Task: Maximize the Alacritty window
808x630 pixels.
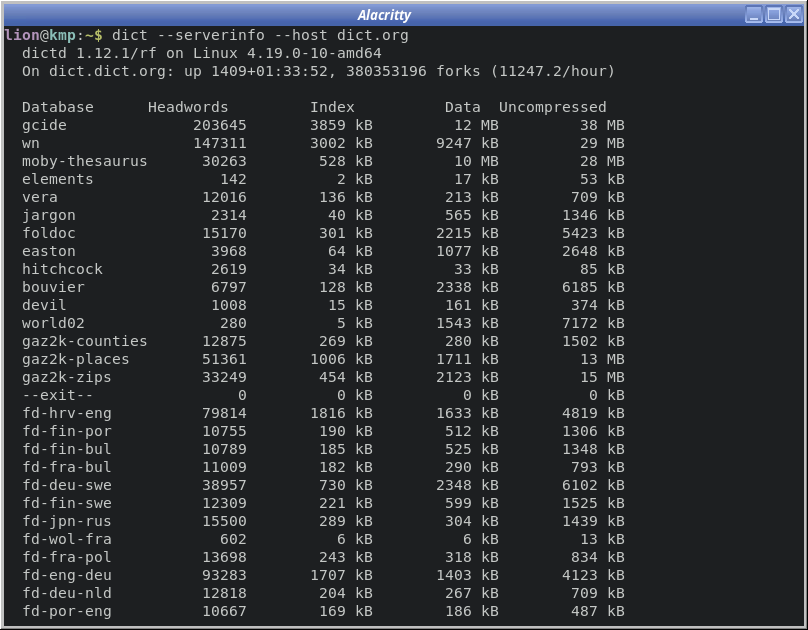Action: coord(773,14)
